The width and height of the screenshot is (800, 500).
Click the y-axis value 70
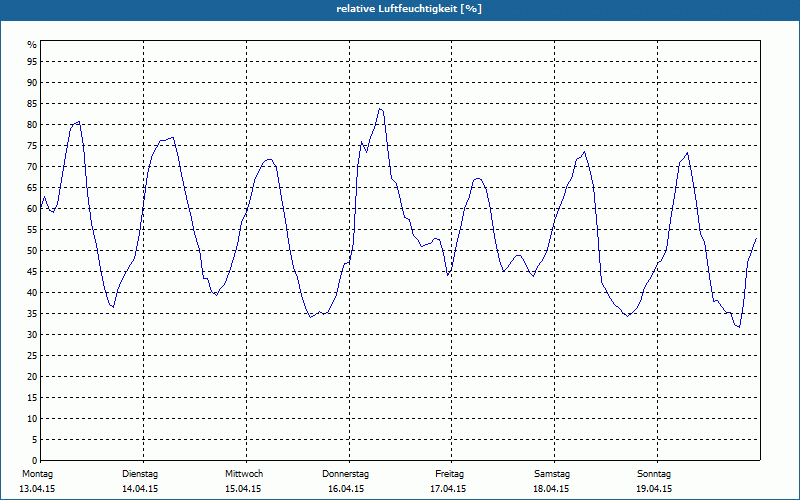[x=32, y=166]
